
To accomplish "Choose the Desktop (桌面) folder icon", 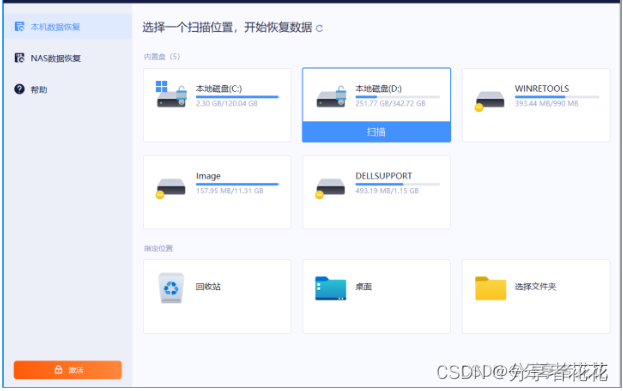I will (331, 288).
